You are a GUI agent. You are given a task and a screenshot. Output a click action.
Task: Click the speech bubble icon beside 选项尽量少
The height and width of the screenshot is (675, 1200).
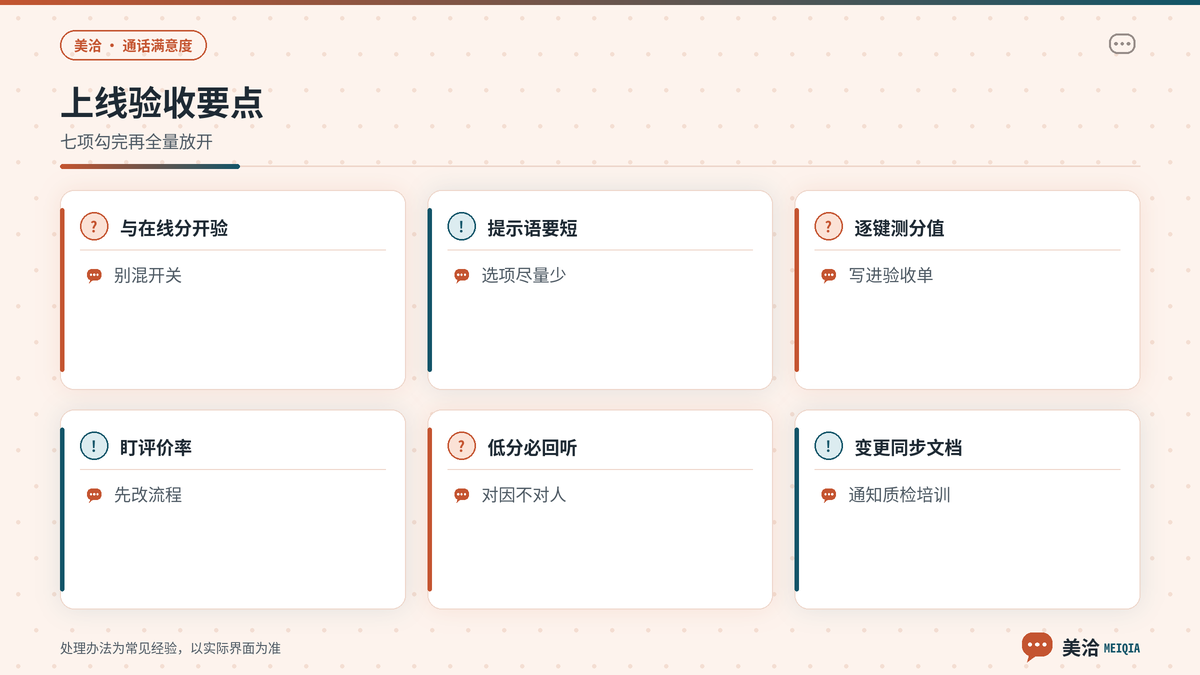(x=461, y=276)
